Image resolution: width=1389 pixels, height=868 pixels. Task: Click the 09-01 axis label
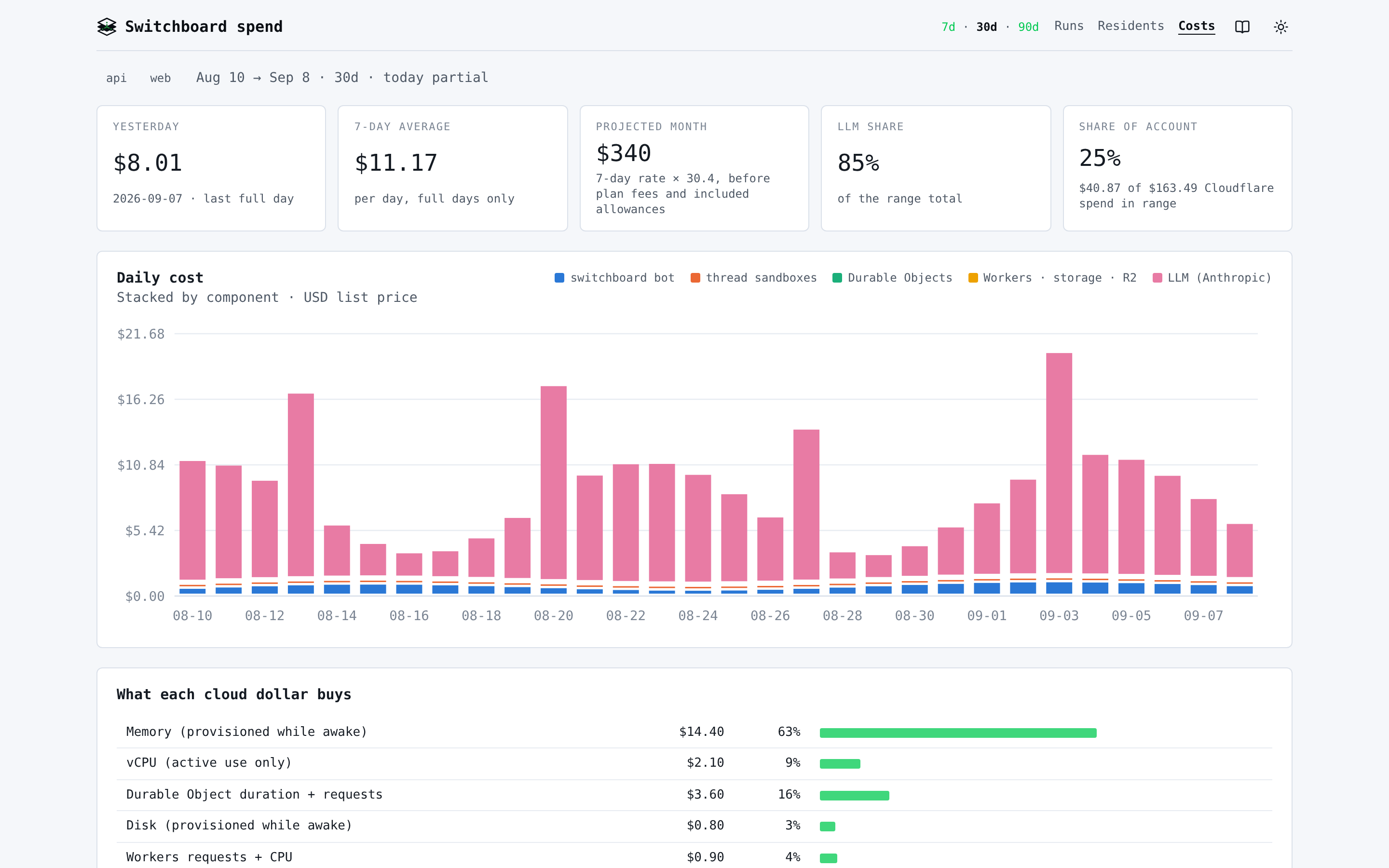(987, 616)
